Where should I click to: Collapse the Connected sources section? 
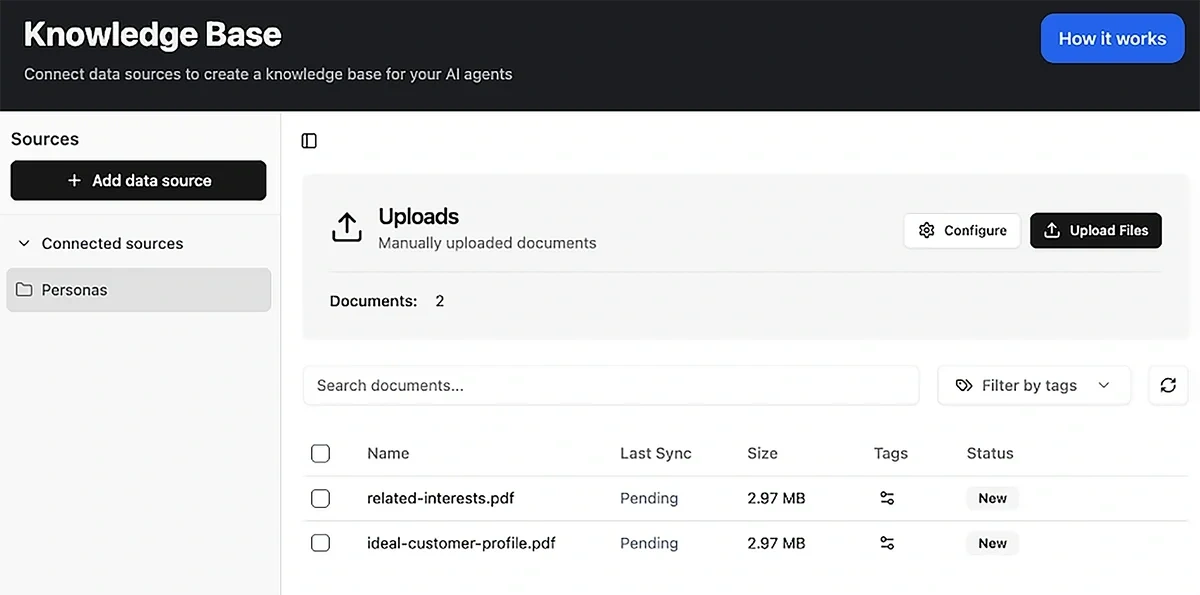coord(24,243)
